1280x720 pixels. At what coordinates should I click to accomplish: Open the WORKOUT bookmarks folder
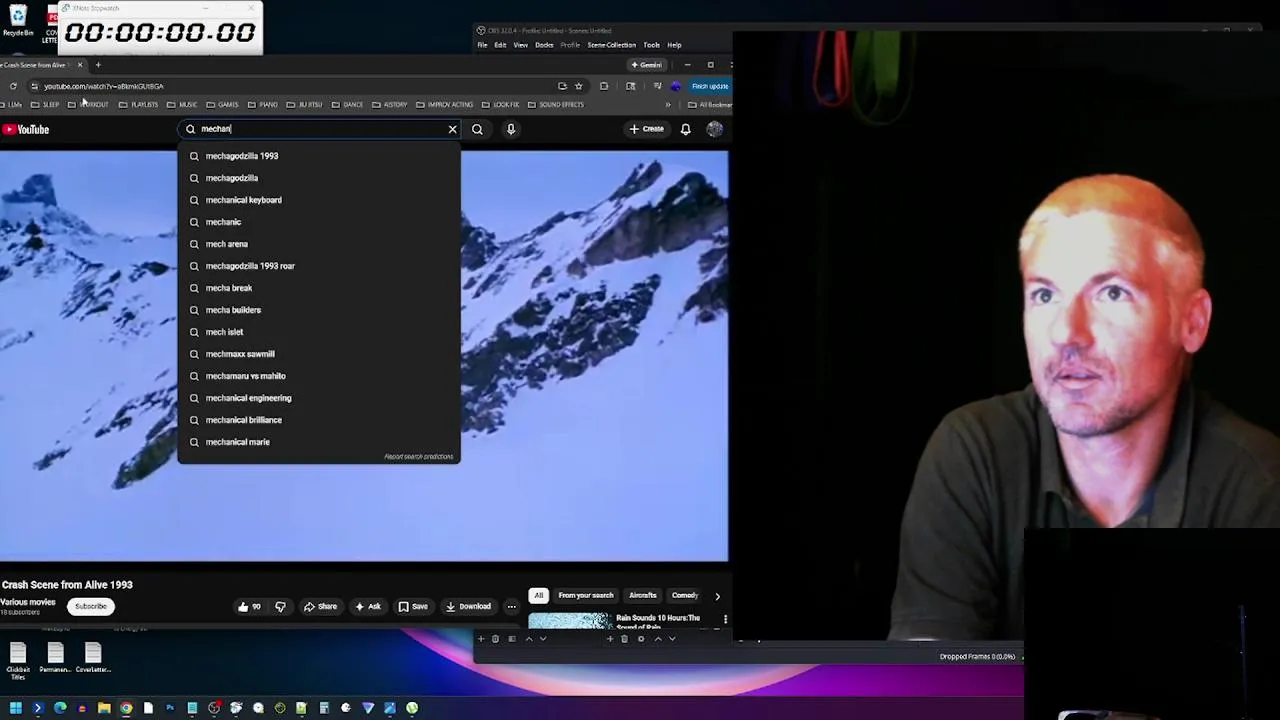coord(88,104)
